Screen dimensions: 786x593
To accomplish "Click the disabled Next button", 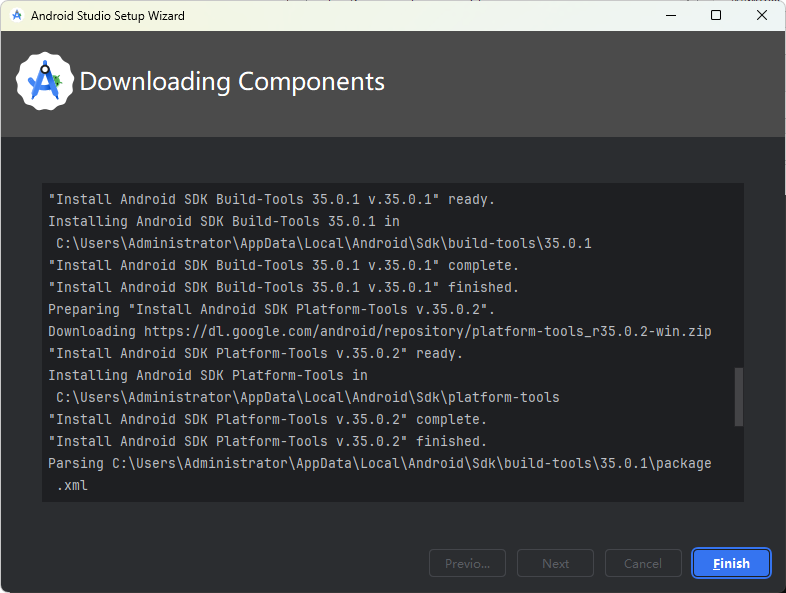I will [555, 563].
